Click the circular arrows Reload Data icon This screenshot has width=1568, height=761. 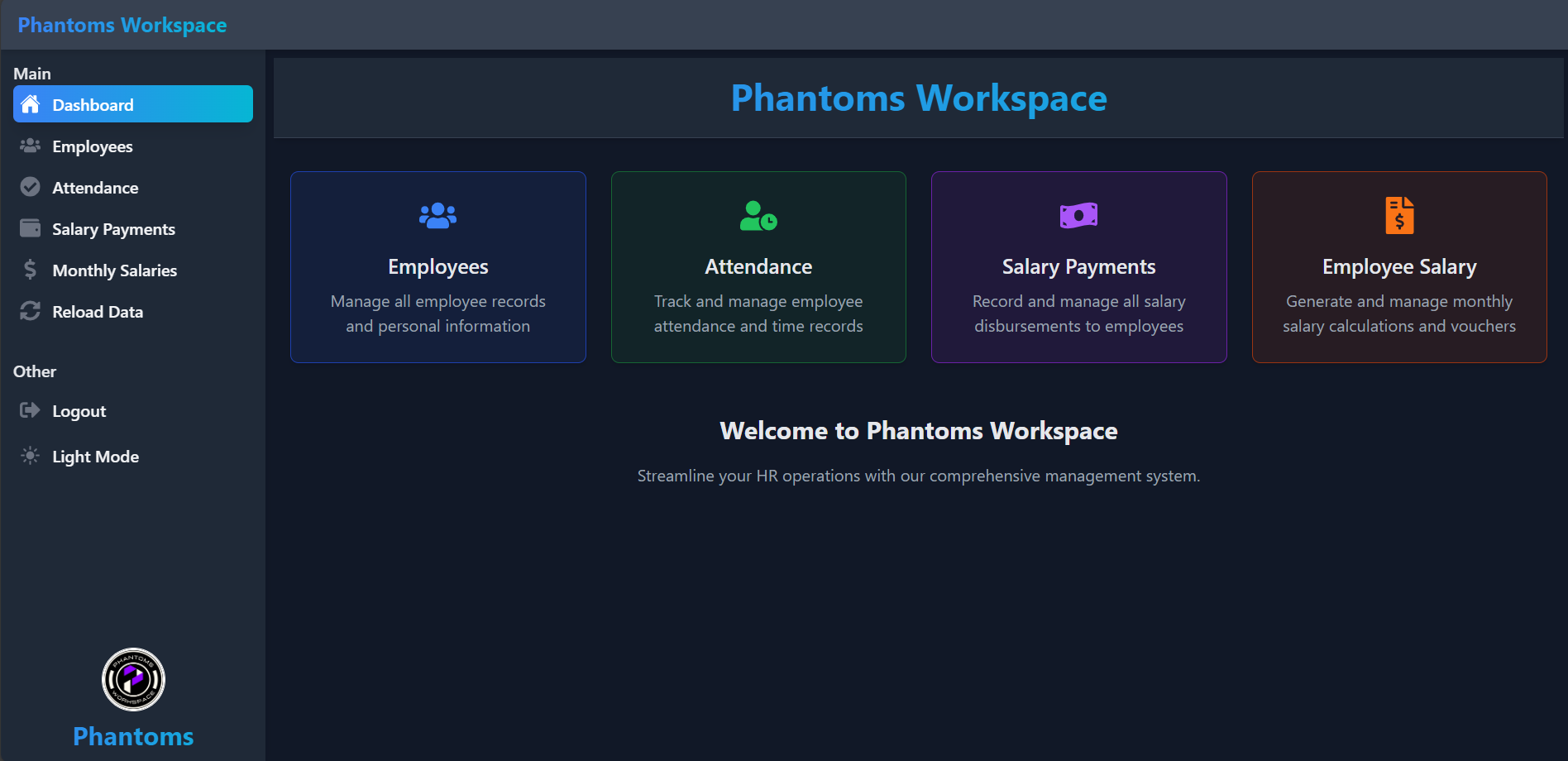point(31,311)
